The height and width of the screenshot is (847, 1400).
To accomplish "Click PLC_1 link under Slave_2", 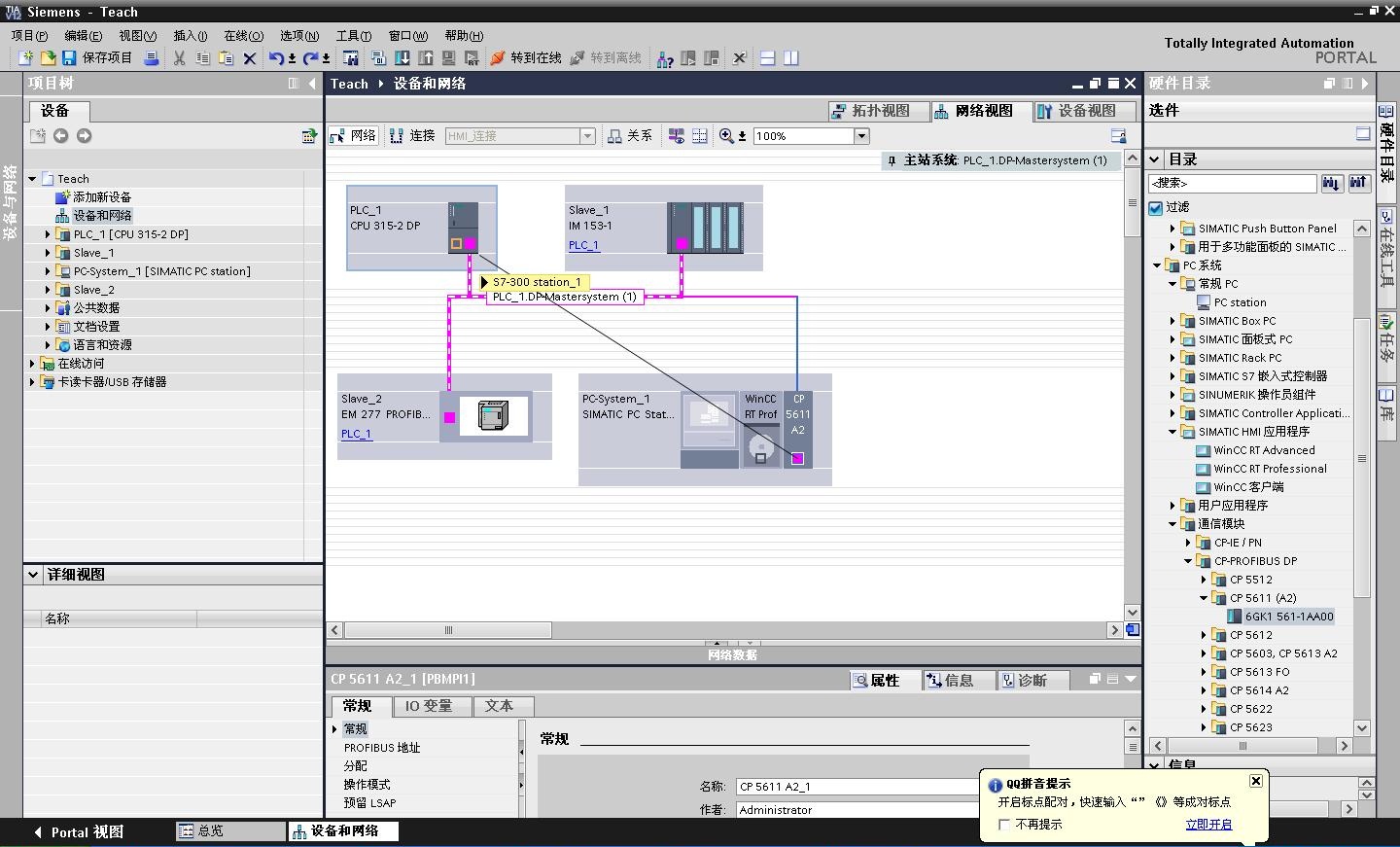I will [356, 434].
